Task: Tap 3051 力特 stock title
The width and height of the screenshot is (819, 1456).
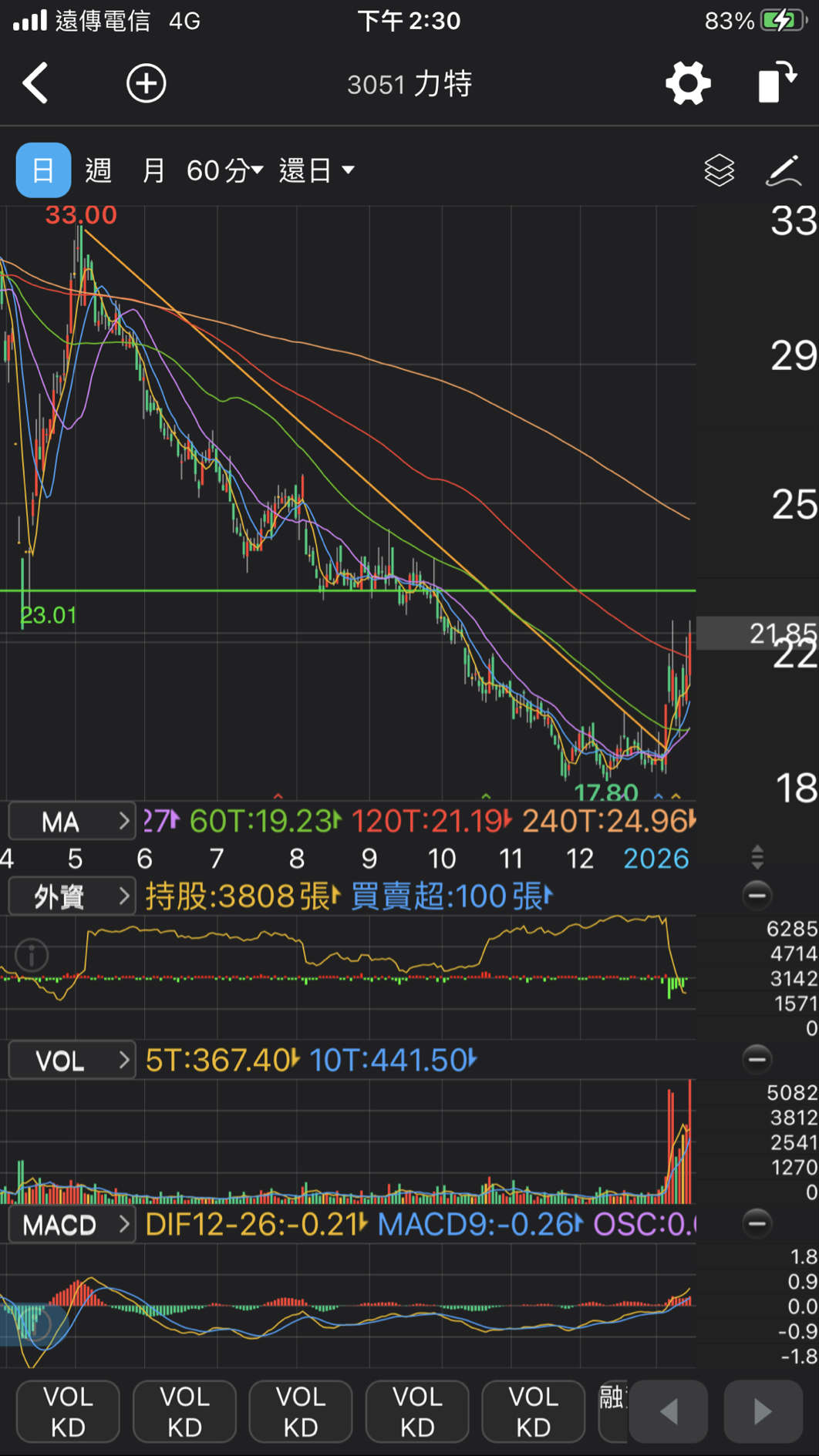Action: pos(410,83)
